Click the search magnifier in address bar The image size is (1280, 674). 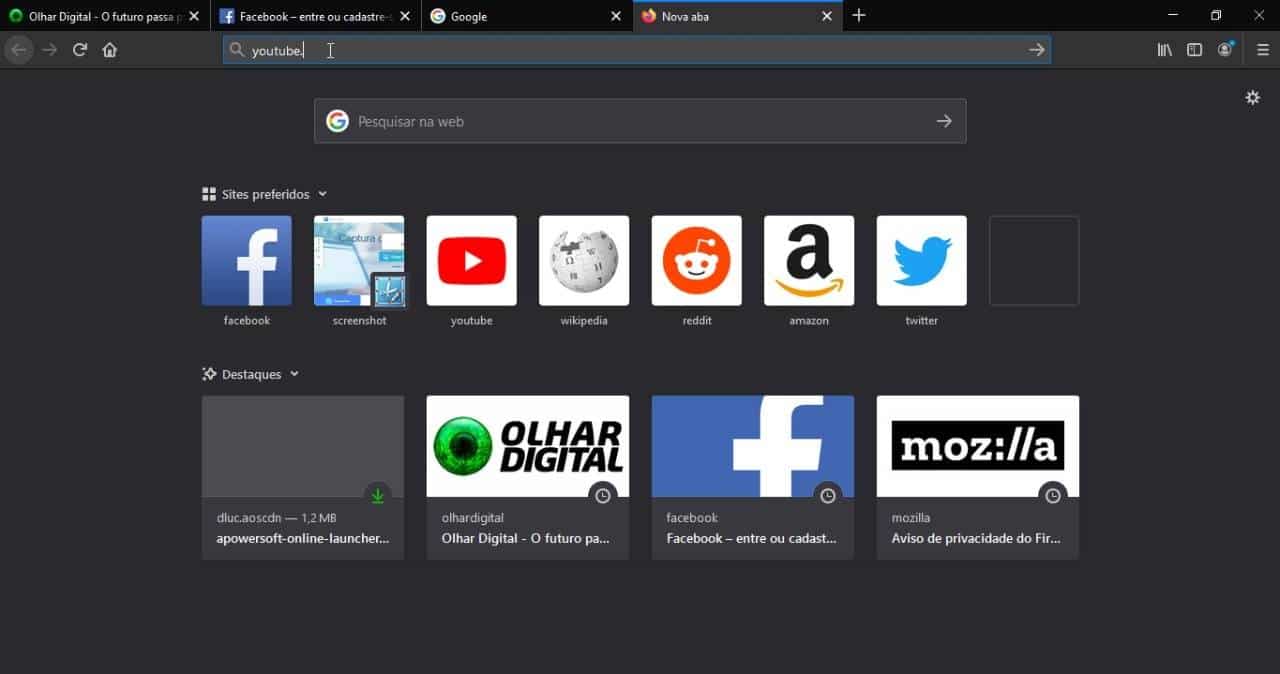(237, 50)
